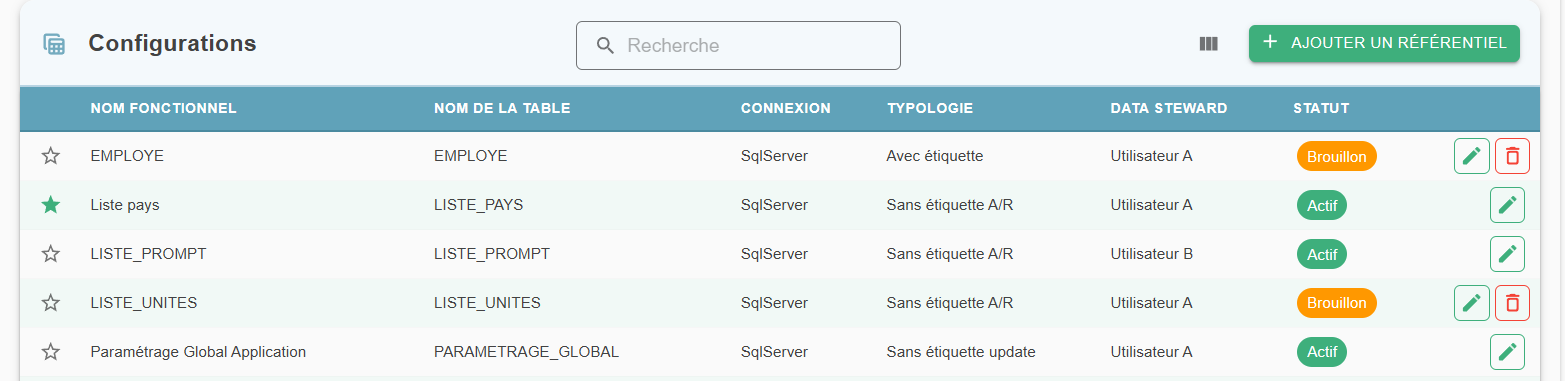
Task: Edit the Liste pays configuration
Action: (x=1508, y=205)
